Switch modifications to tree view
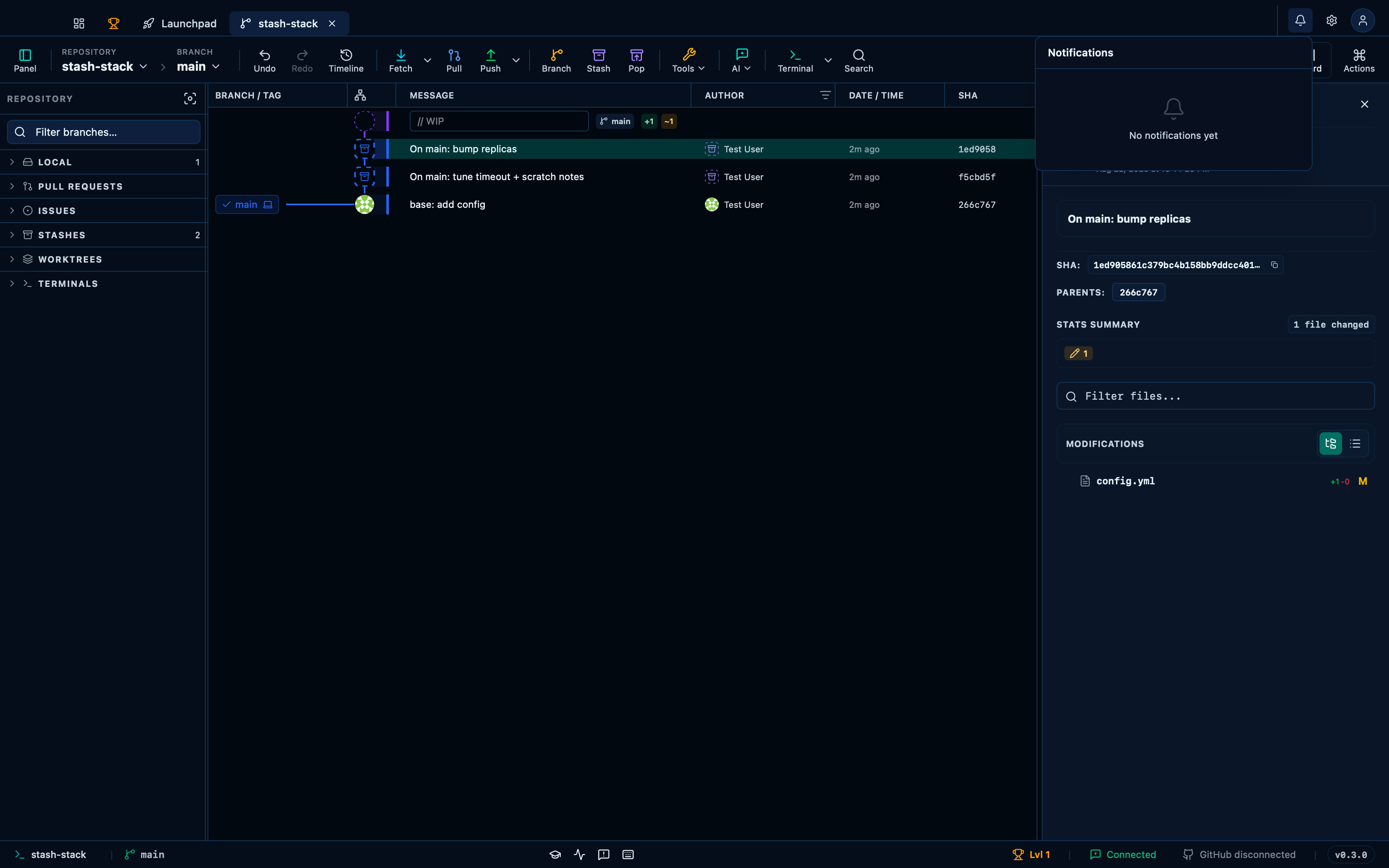 click(x=1330, y=444)
